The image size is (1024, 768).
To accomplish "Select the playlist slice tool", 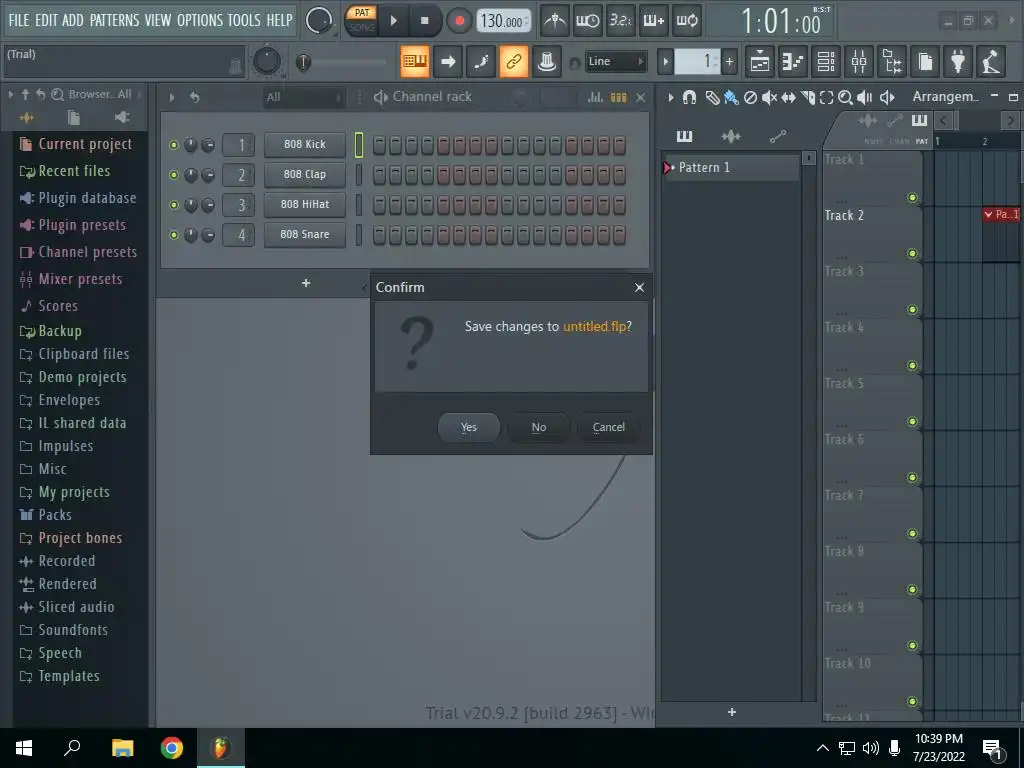I will 808,97.
